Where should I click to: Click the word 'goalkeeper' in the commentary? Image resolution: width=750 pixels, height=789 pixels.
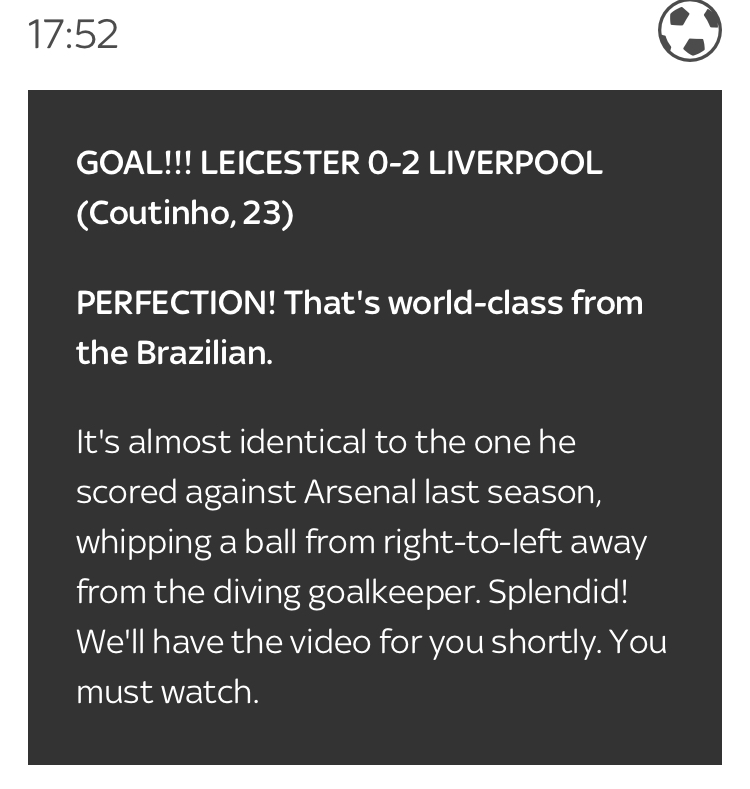pyautogui.click(x=392, y=593)
